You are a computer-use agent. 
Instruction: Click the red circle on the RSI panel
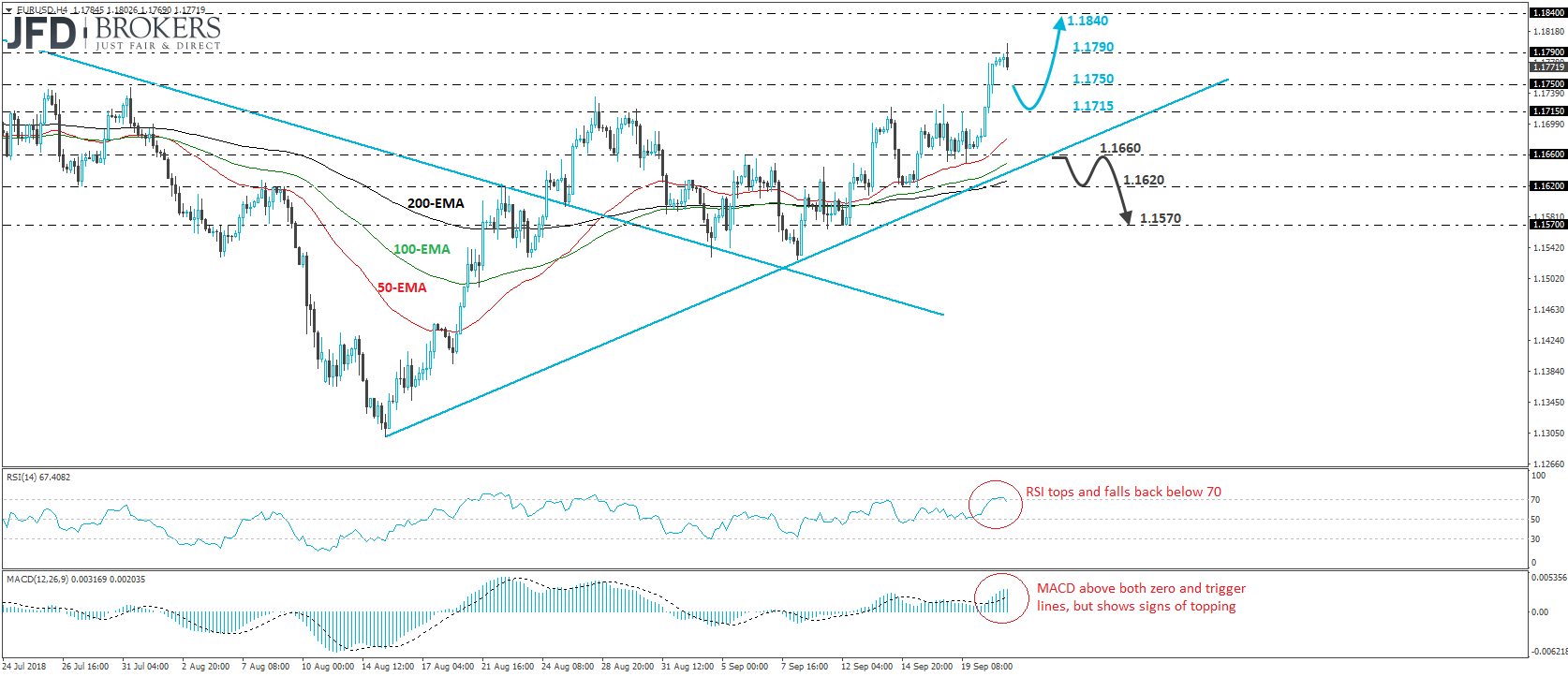[995, 504]
